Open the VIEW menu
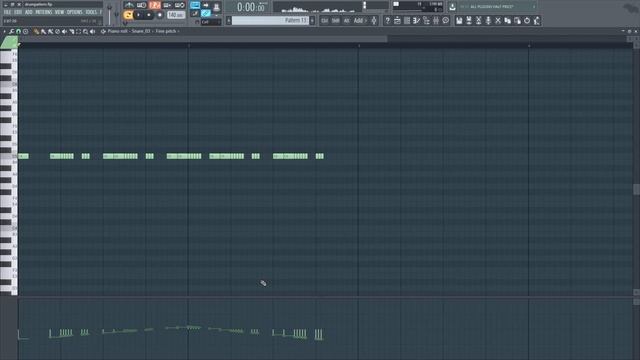The height and width of the screenshot is (360, 640). click(60, 12)
